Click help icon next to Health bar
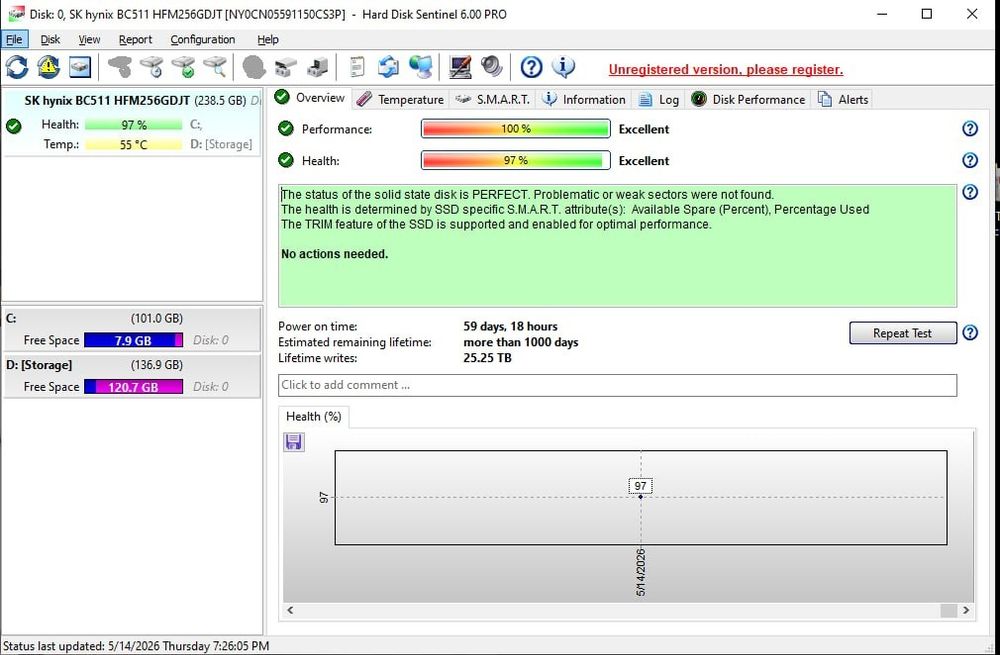1000x655 pixels. pyautogui.click(x=970, y=160)
